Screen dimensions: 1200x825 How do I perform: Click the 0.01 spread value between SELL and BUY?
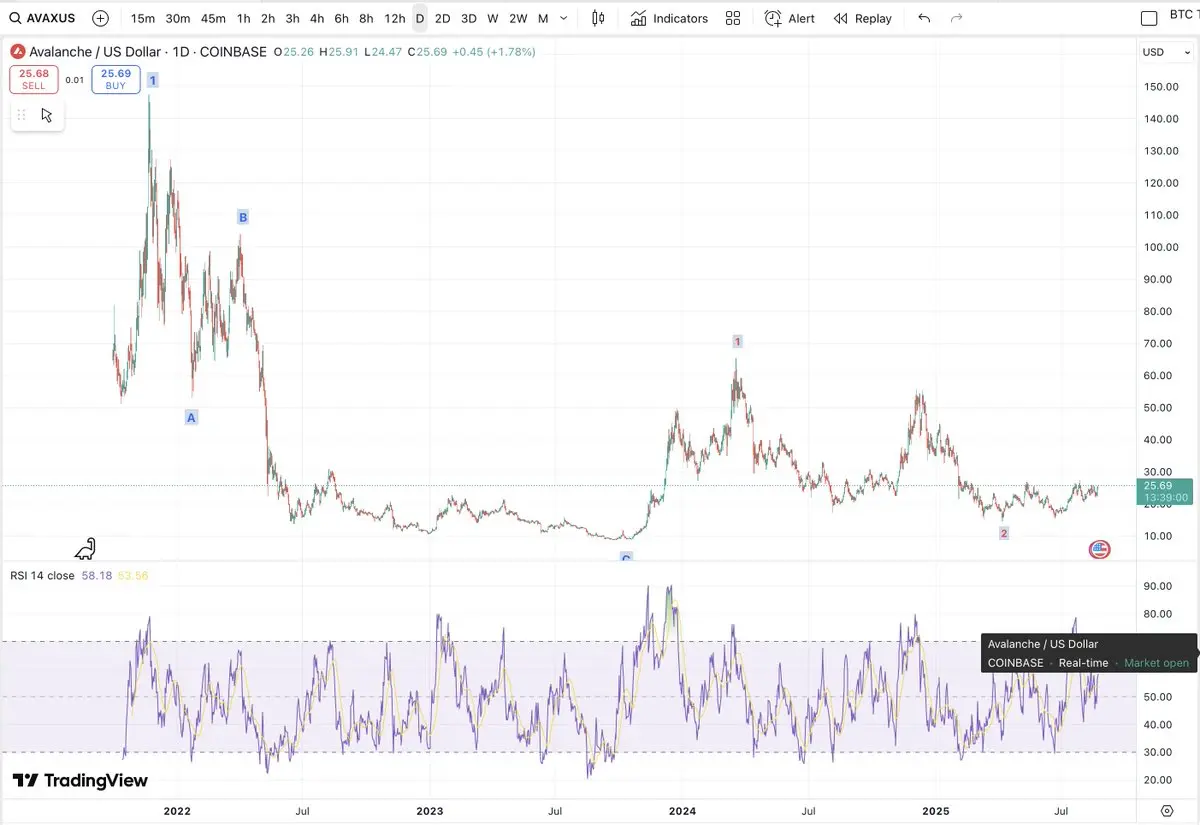coord(75,80)
